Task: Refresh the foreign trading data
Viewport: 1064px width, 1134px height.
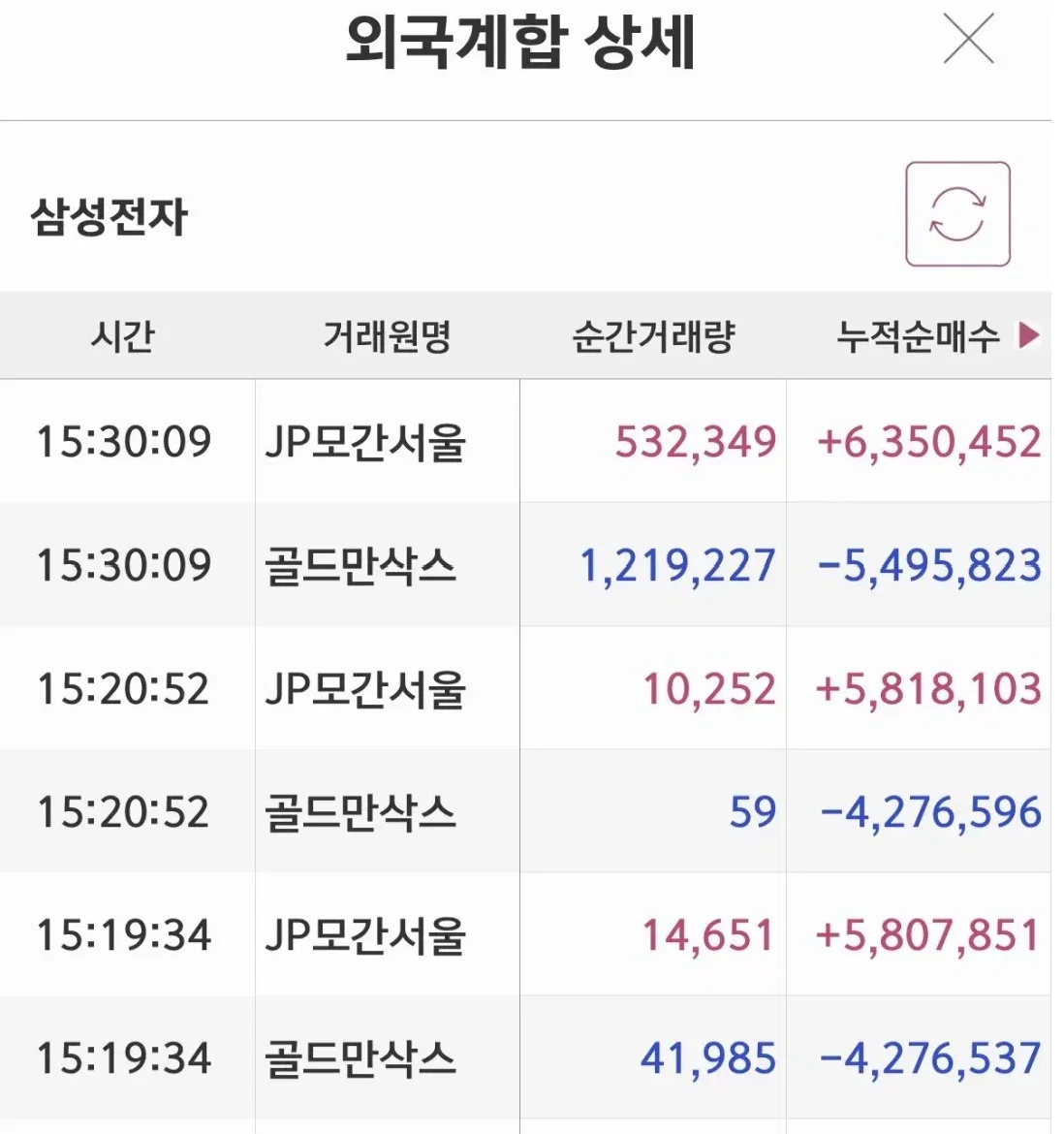Action: click(x=957, y=214)
